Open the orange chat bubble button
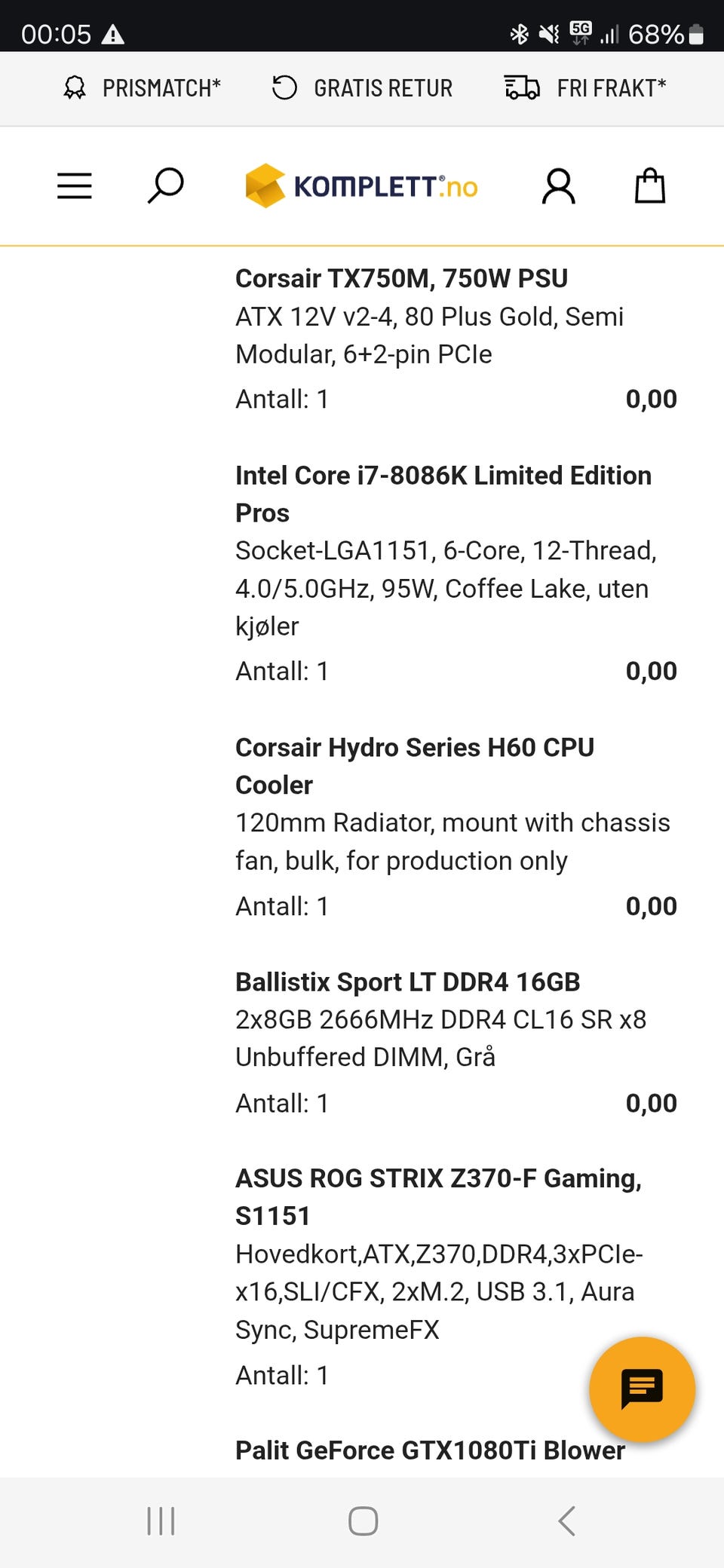Viewport: 724px width, 1568px height. pos(642,1389)
